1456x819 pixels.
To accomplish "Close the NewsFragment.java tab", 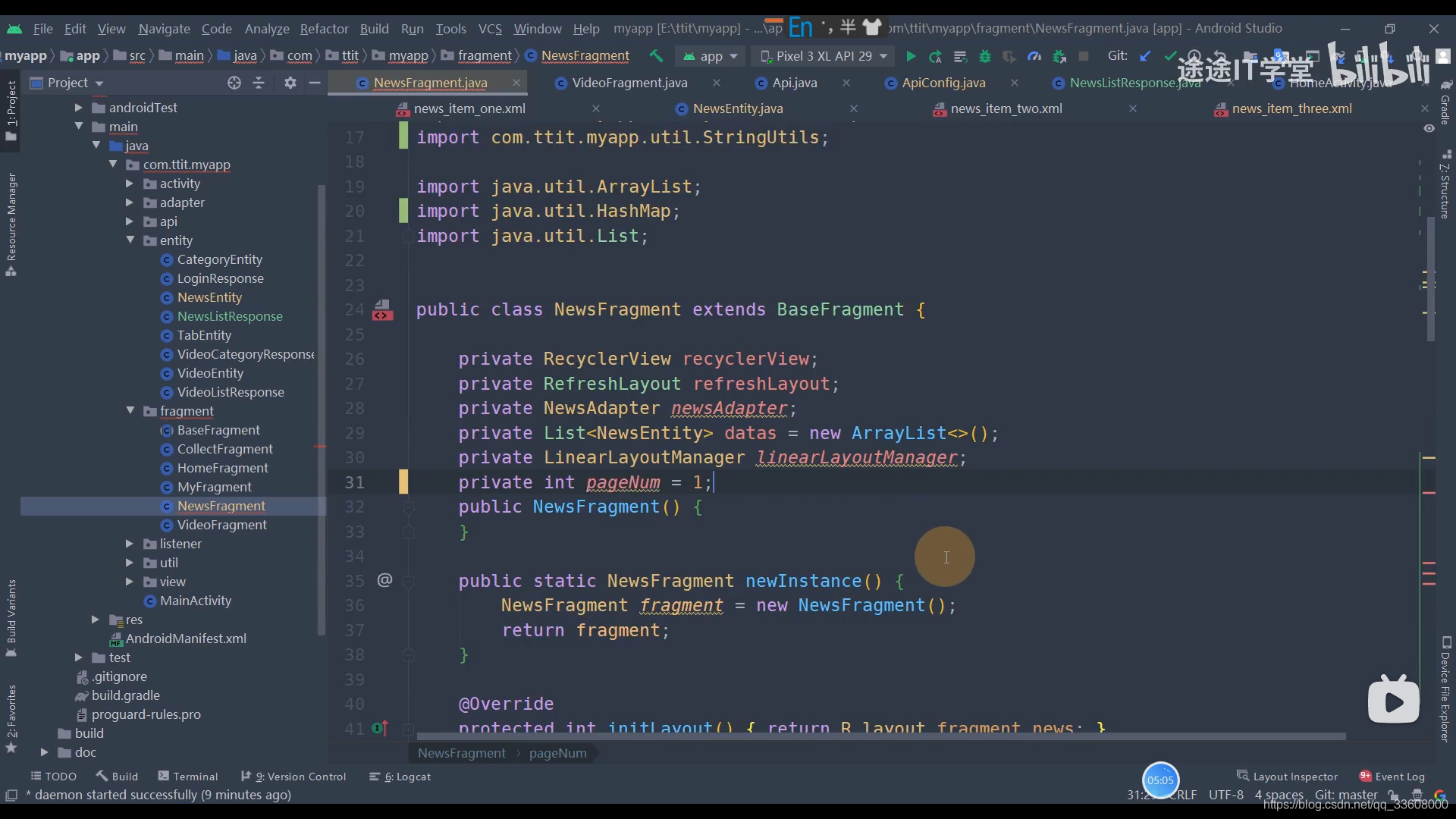I will (x=516, y=83).
